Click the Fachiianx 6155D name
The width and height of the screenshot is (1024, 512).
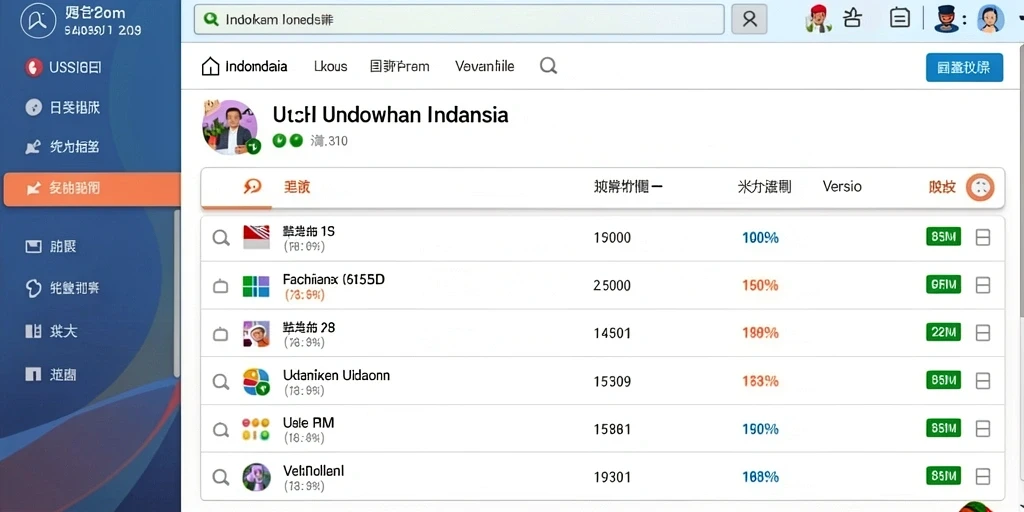(x=334, y=280)
